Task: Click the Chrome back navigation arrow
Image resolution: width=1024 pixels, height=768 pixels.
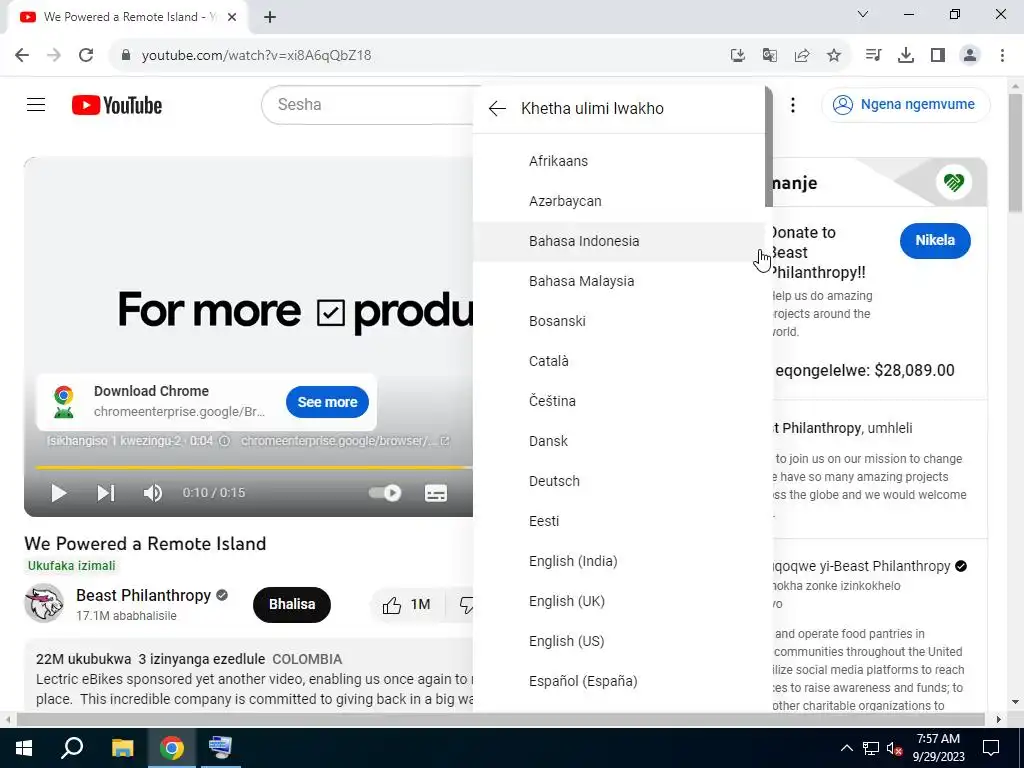Action: tap(22, 55)
